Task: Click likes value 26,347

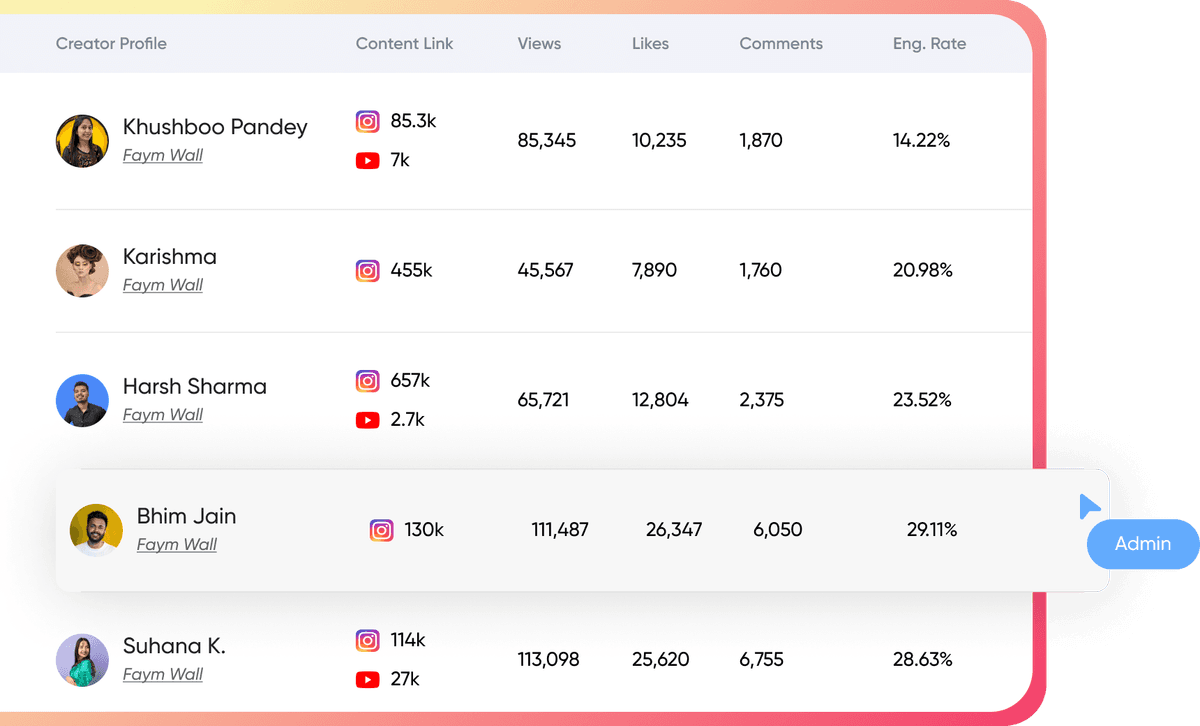Action: (674, 530)
